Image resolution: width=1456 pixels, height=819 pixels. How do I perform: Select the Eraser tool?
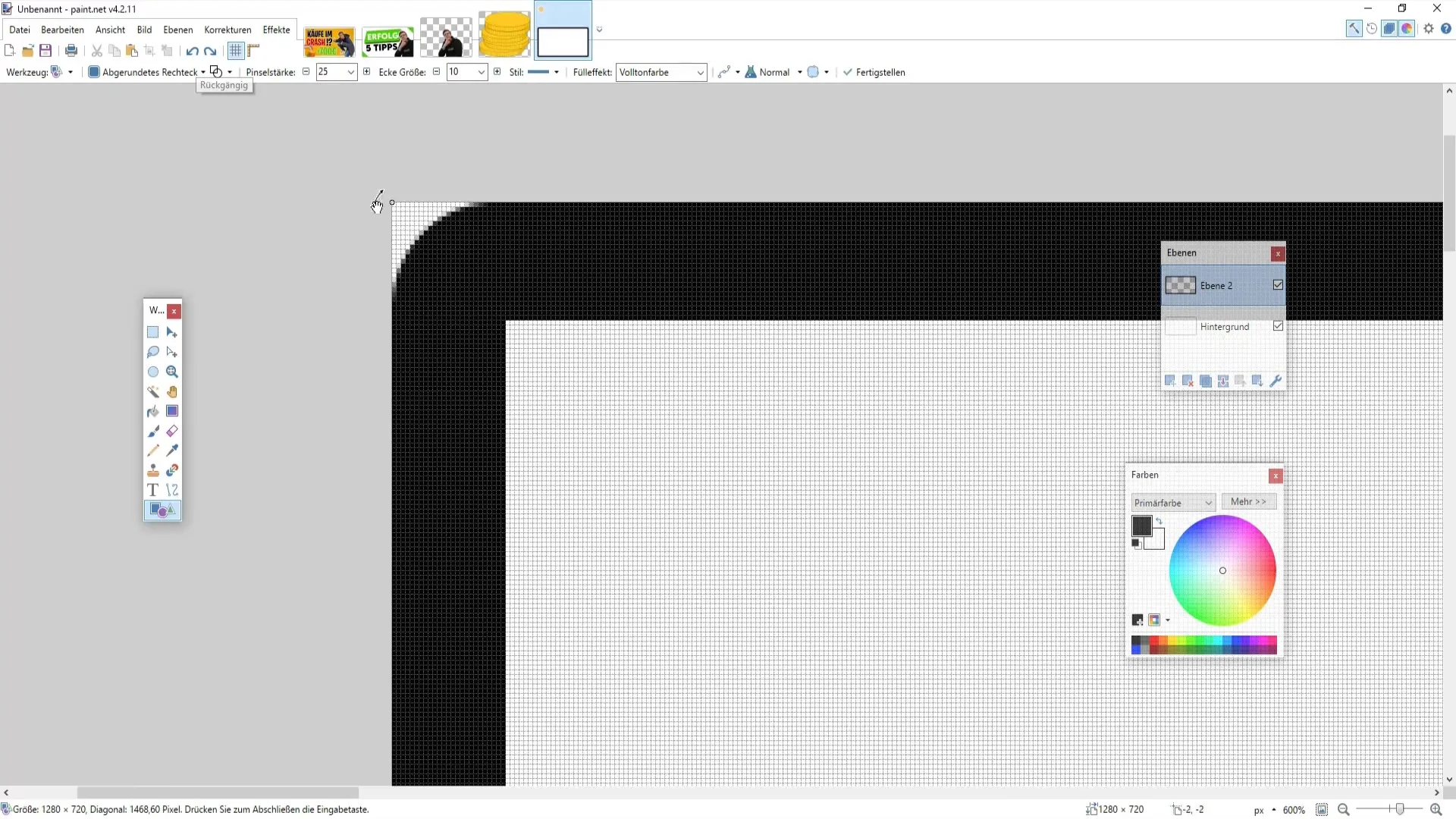tap(172, 431)
